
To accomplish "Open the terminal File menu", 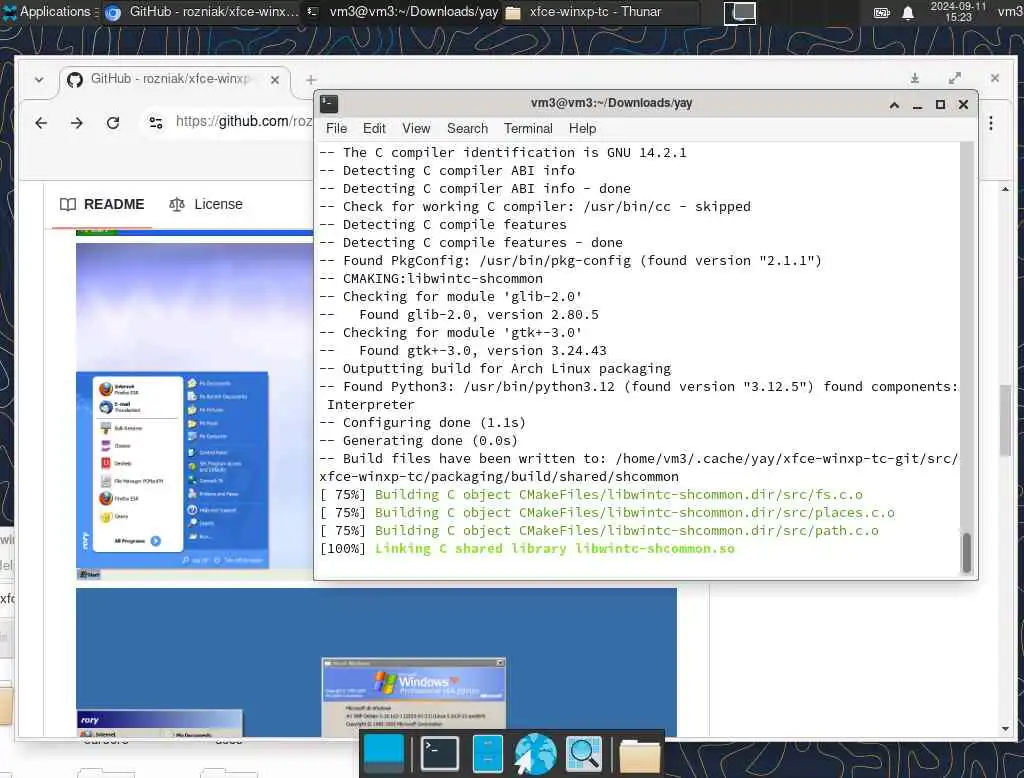I will coord(336,129).
